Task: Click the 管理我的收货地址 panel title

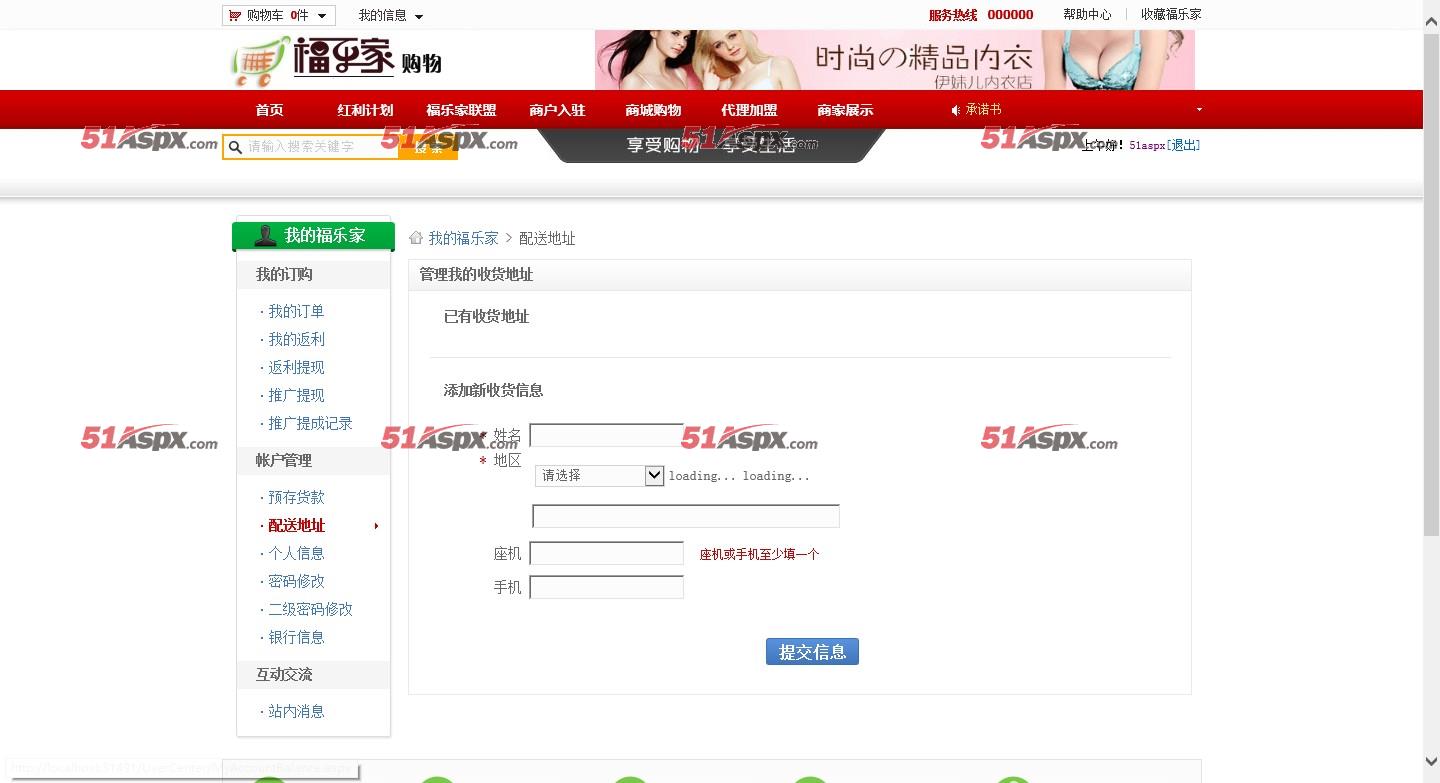Action: coord(476,274)
